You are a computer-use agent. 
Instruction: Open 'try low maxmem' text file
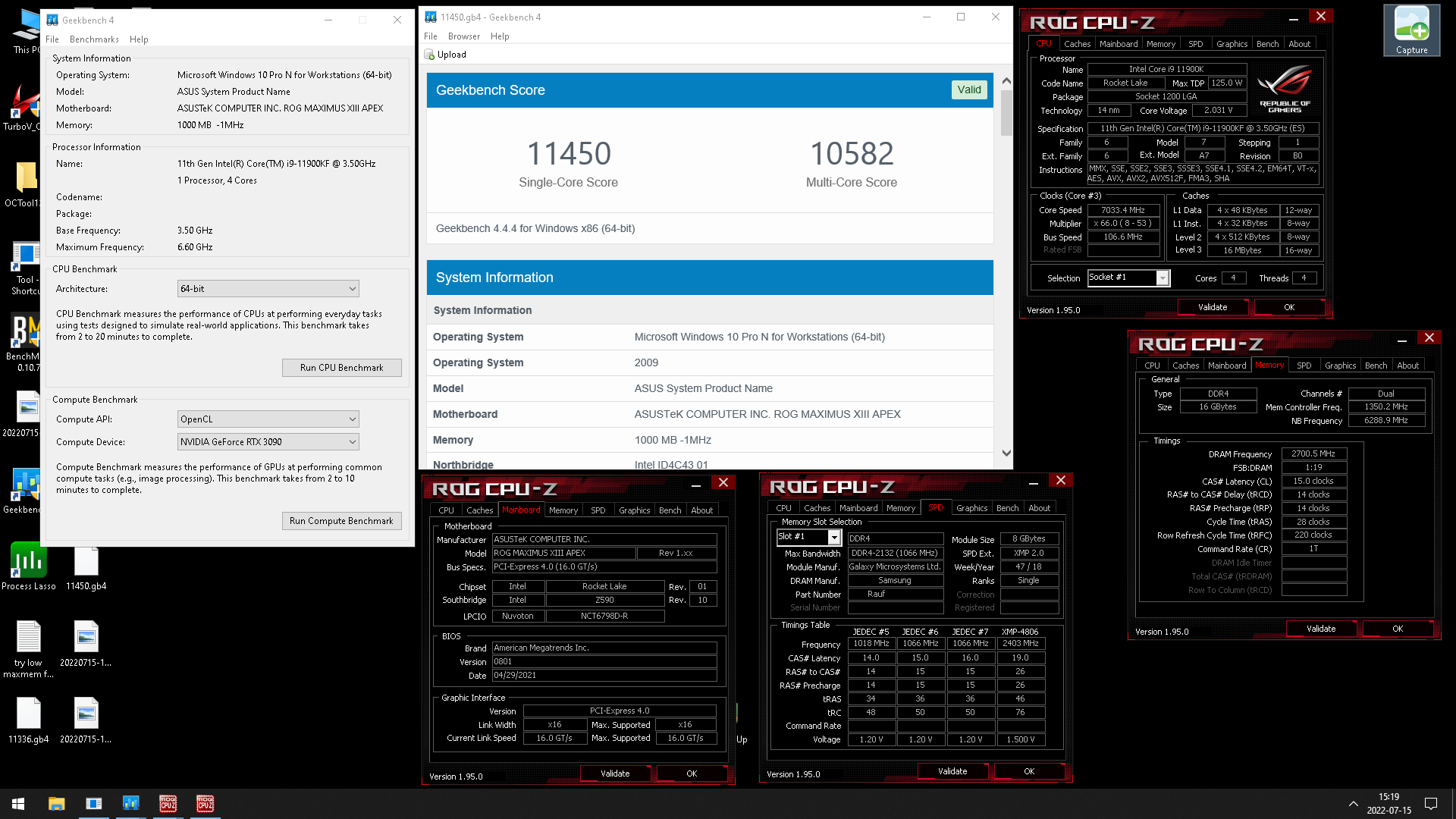[29, 648]
